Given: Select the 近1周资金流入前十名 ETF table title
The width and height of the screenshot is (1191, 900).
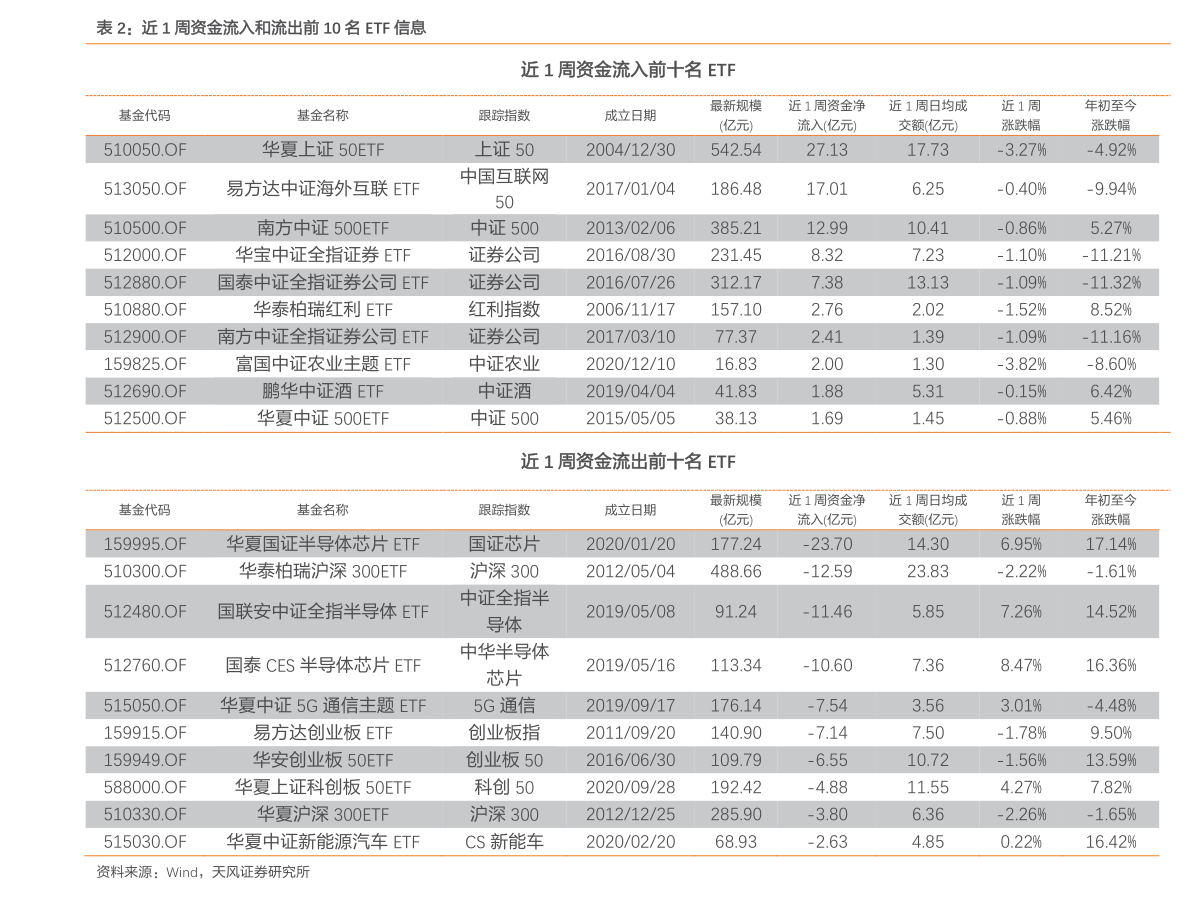Looking at the screenshot, I should point(628,70).
